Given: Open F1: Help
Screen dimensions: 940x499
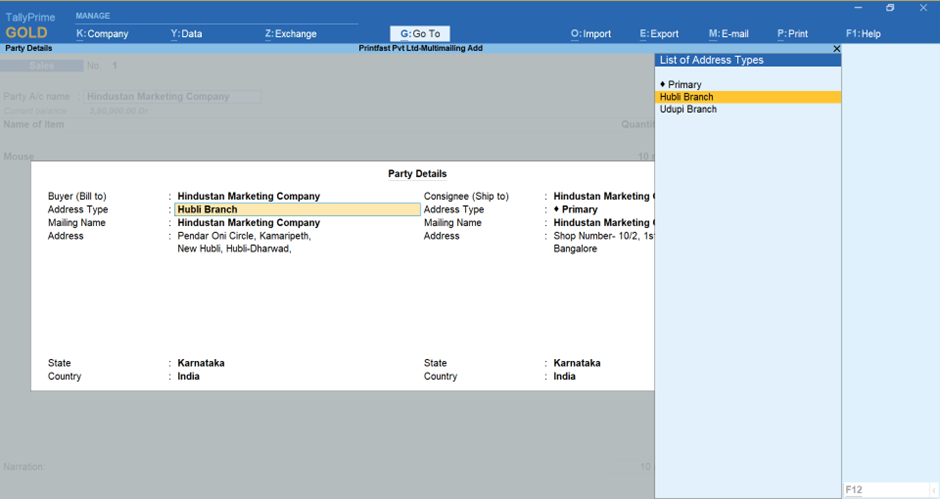Looking at the screenshot, I should coord(863,34).
